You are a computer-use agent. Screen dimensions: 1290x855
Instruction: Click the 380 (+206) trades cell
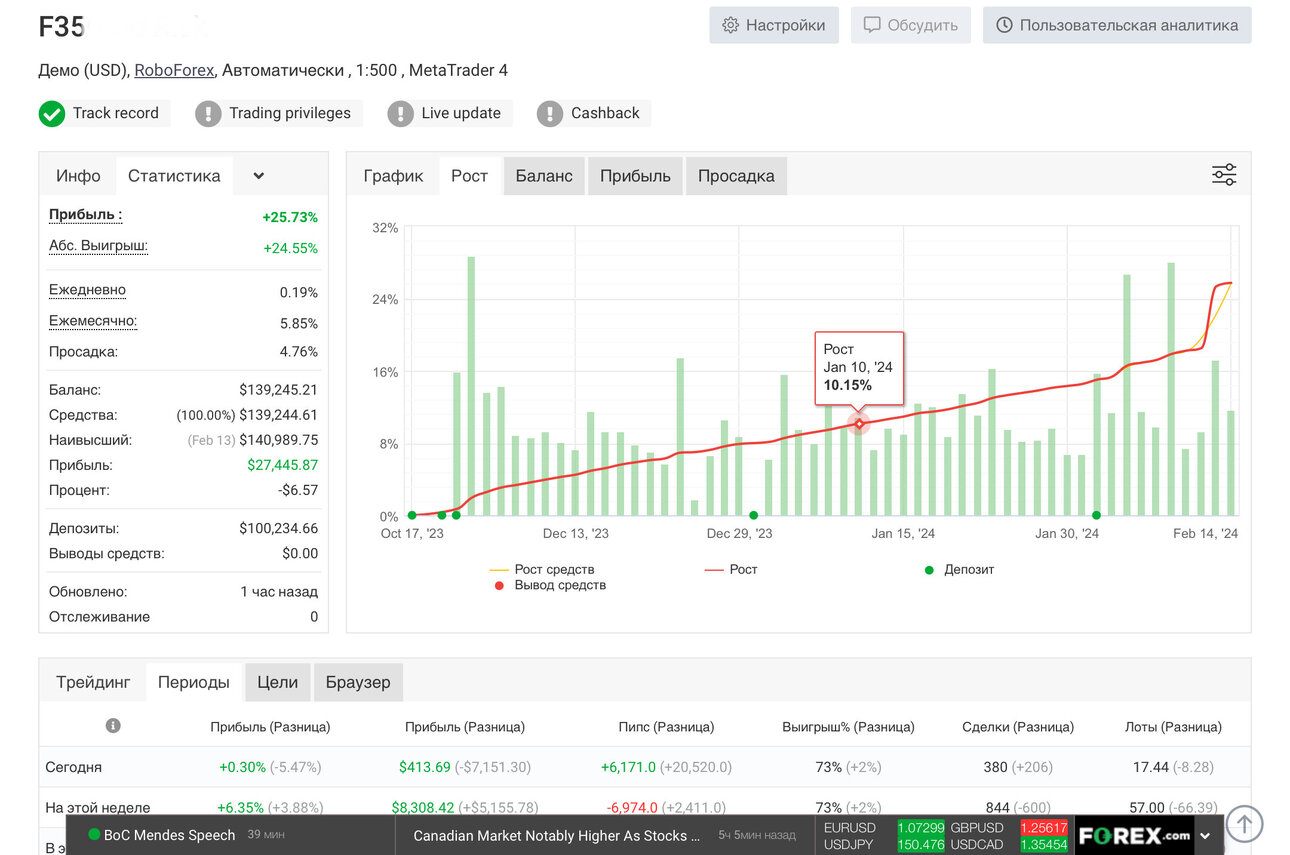coord(1018,767)
